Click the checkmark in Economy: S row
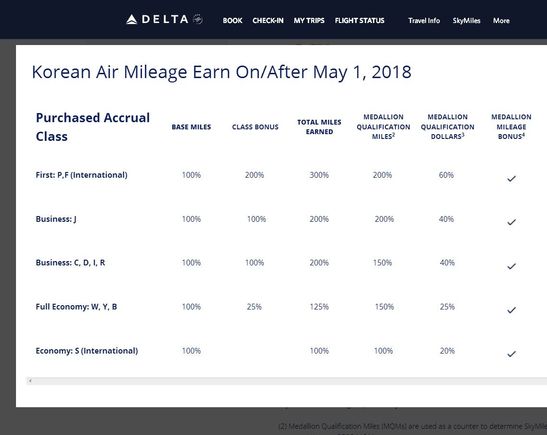Image resolution: width=547 pixels, height=435 pixels. [x=511, y=354]
